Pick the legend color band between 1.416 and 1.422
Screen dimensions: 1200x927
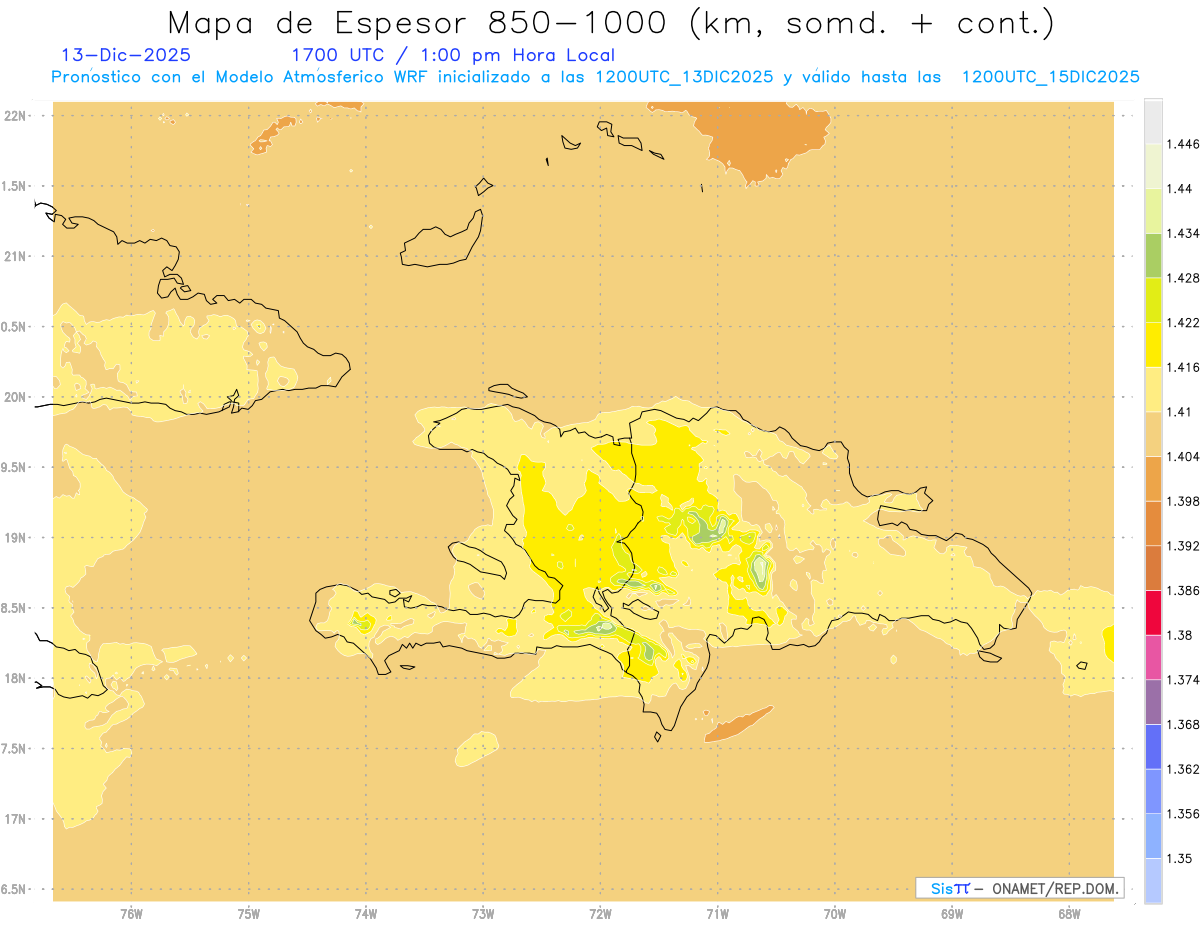pyautogui.click(x=1153, y=345)
